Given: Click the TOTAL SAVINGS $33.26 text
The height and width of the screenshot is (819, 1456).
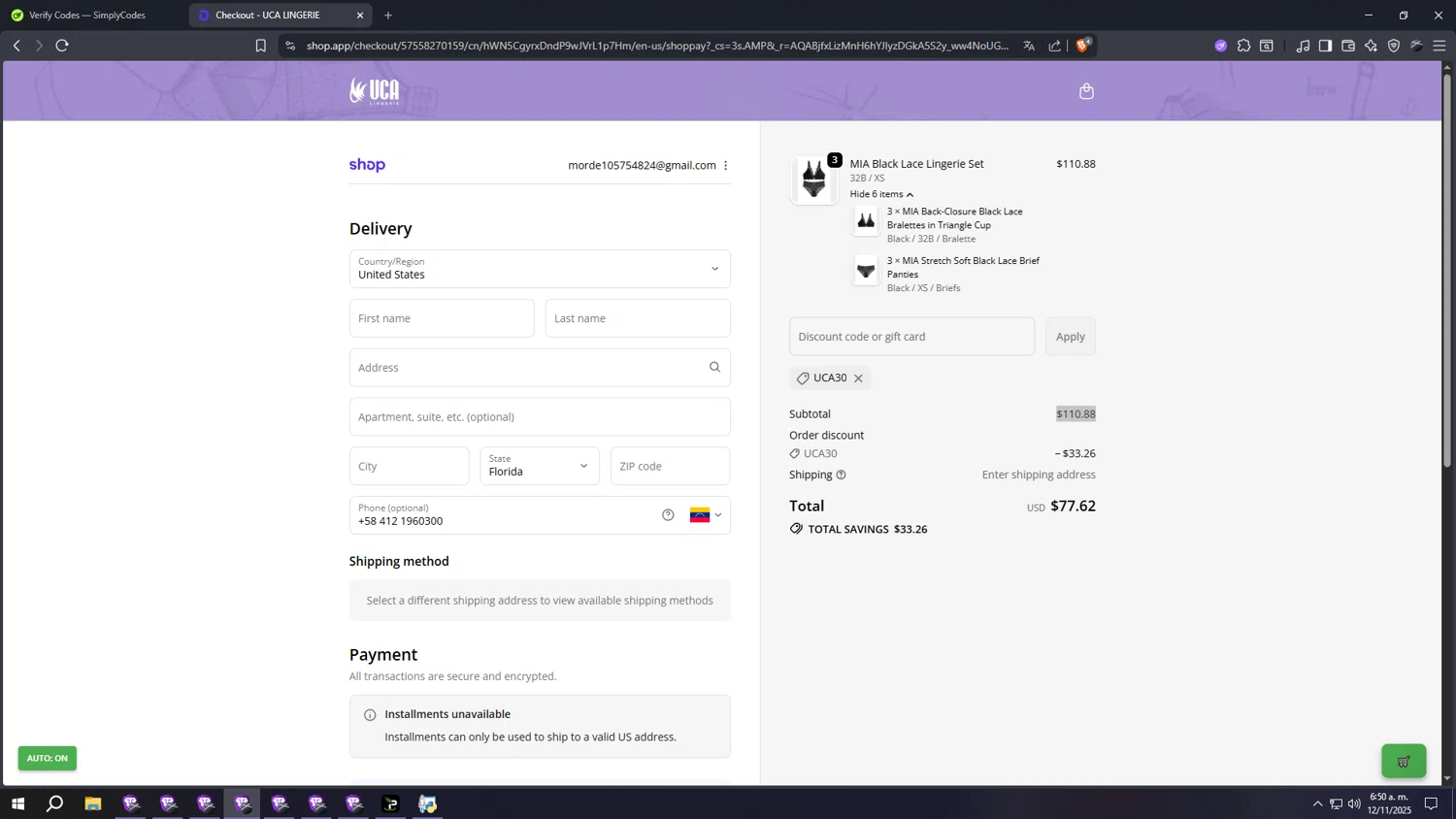Looking at the screenshot, I should [x=867, y=529].
